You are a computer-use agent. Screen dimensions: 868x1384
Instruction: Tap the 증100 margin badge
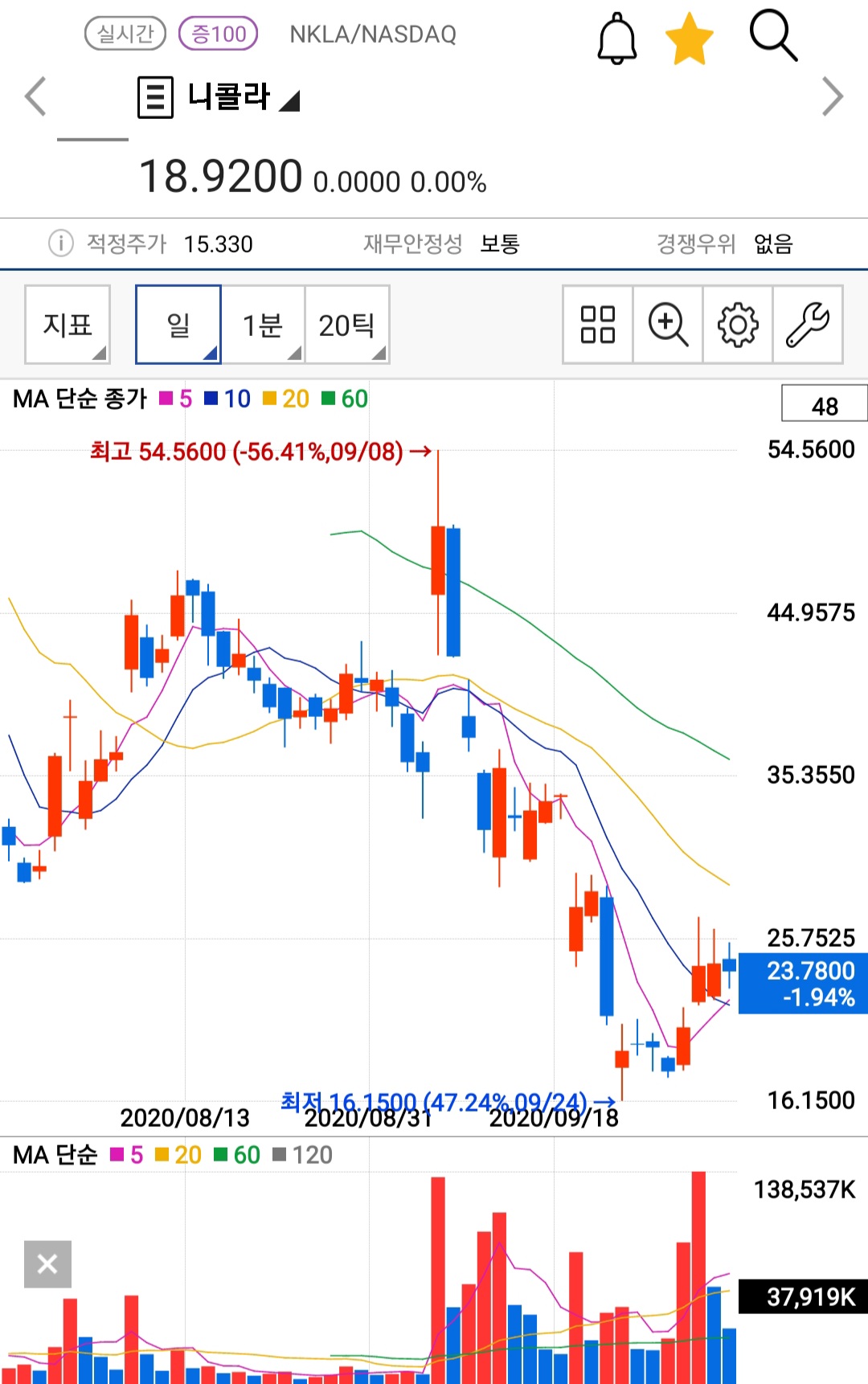(x=219, y=34)
